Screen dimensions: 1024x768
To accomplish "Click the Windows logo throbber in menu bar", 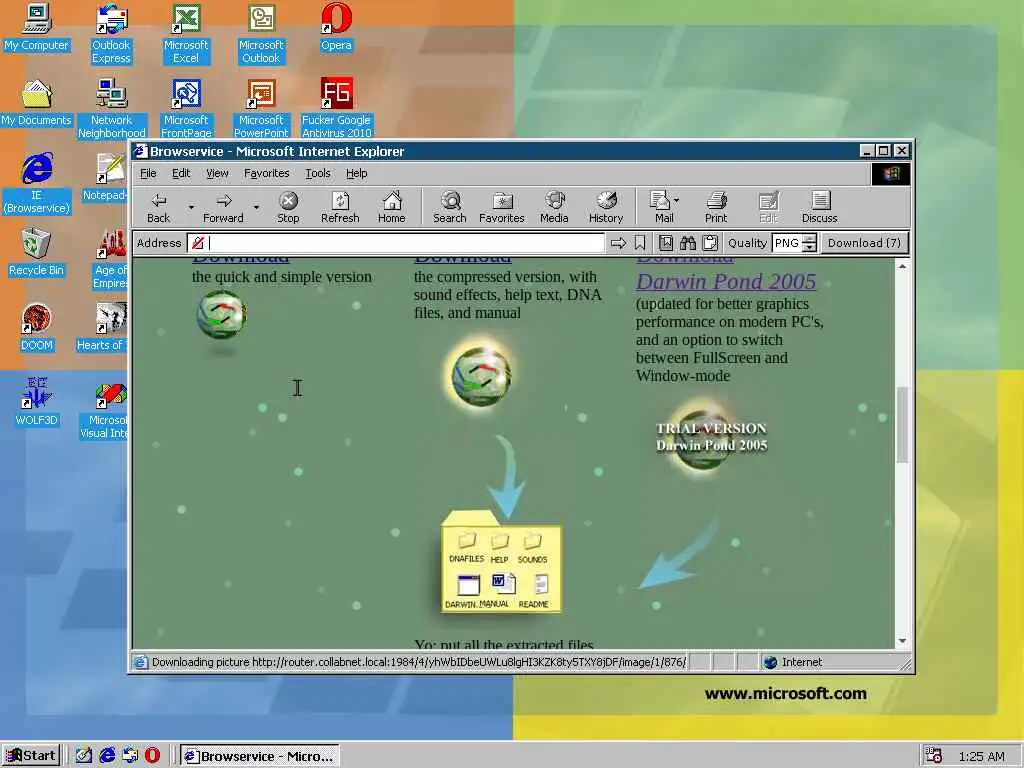I will point(891,174).
